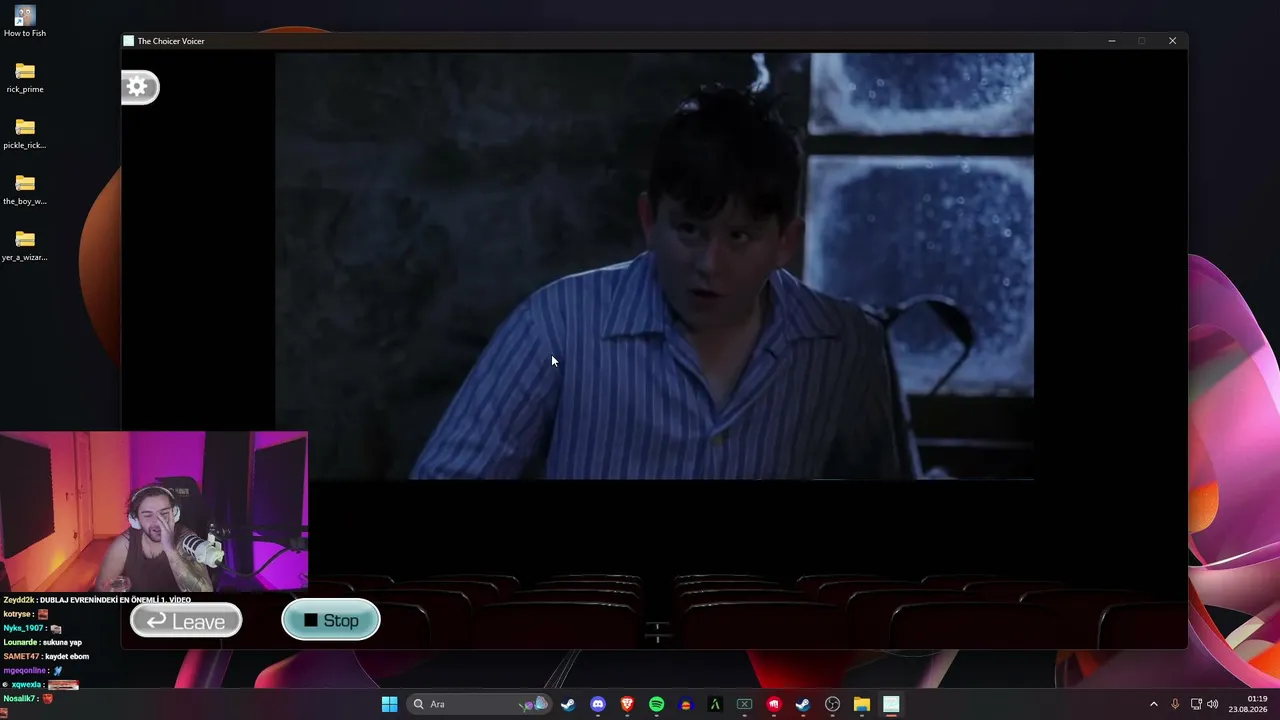
Task: Launch Brave browser from the taskbar
Action: pos(627,704)
